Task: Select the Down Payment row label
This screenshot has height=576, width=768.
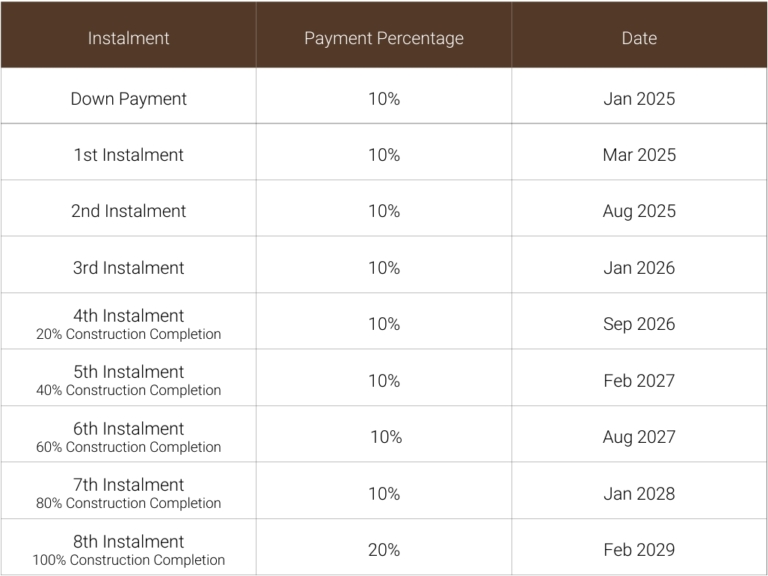Action: (x=128, y=99)
